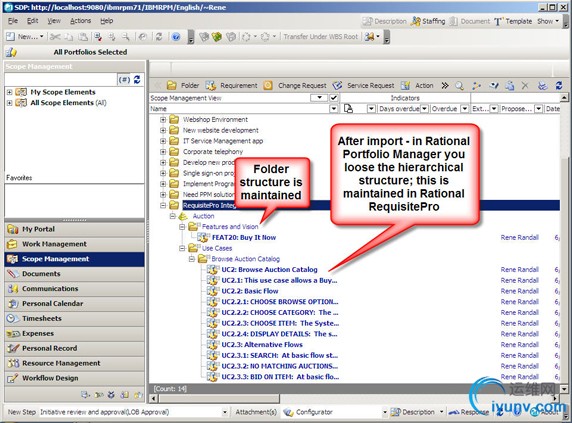Create a new Action item

tap(417, 85)
